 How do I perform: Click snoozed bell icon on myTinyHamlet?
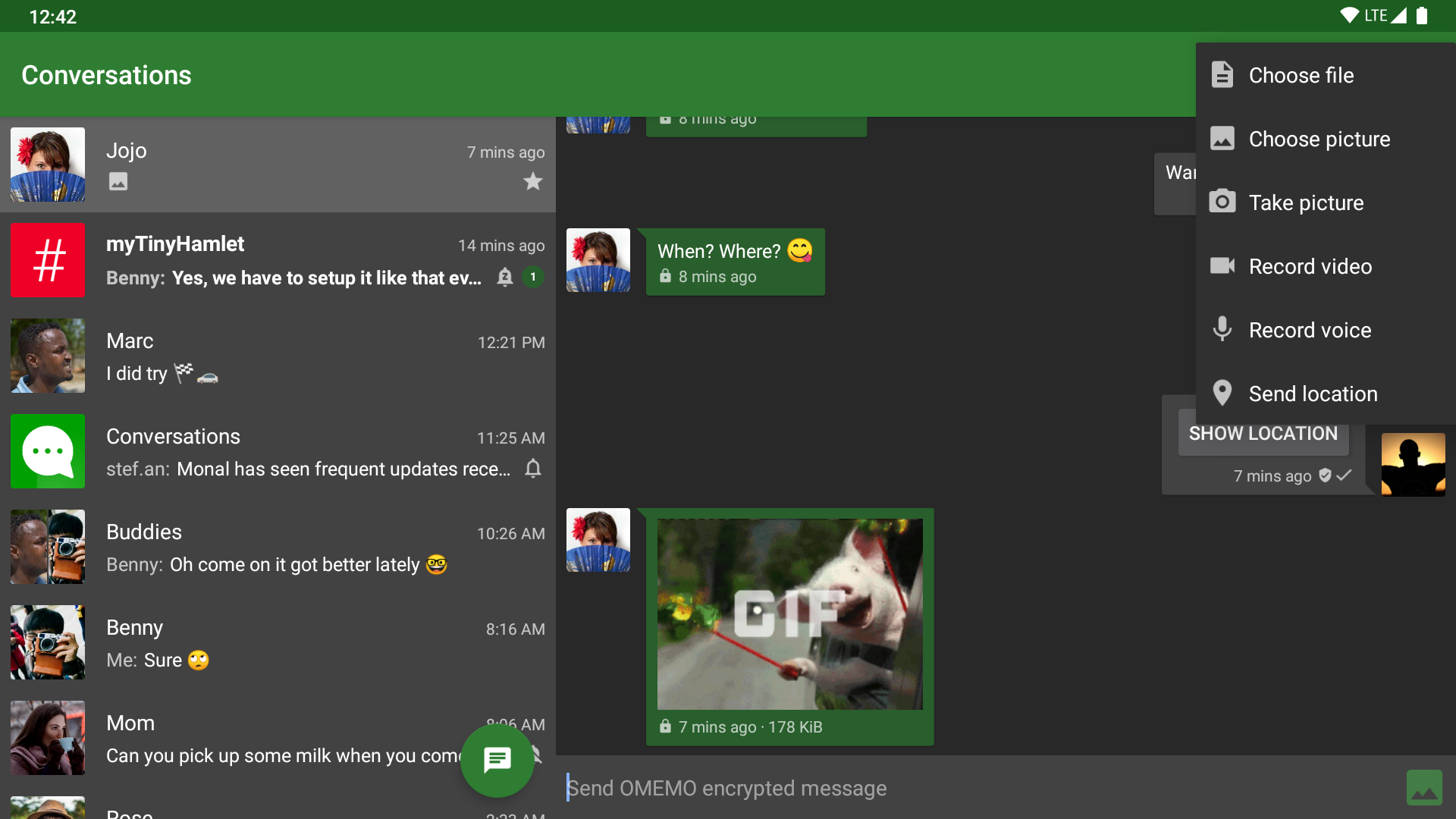click(x=505, y=278)
